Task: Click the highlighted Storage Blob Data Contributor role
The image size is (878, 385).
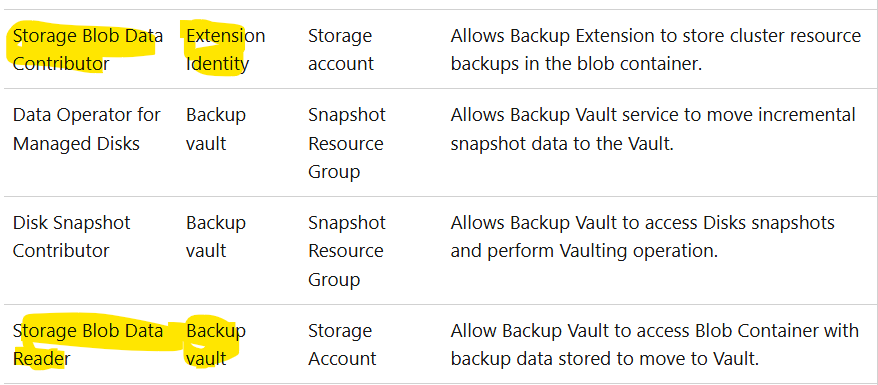Action: (88, 50)
